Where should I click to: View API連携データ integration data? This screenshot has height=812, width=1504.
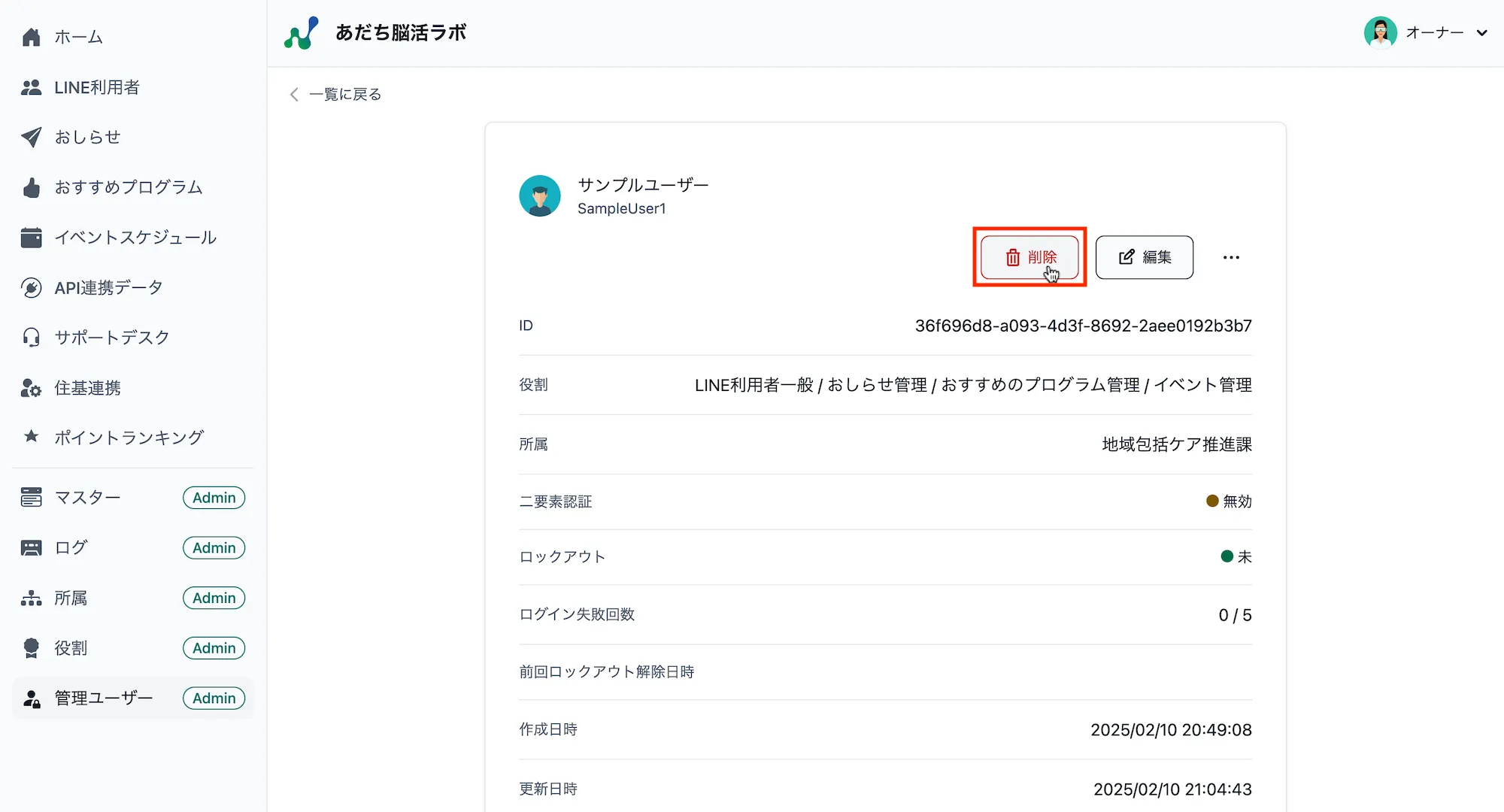(x=108, y=286)
